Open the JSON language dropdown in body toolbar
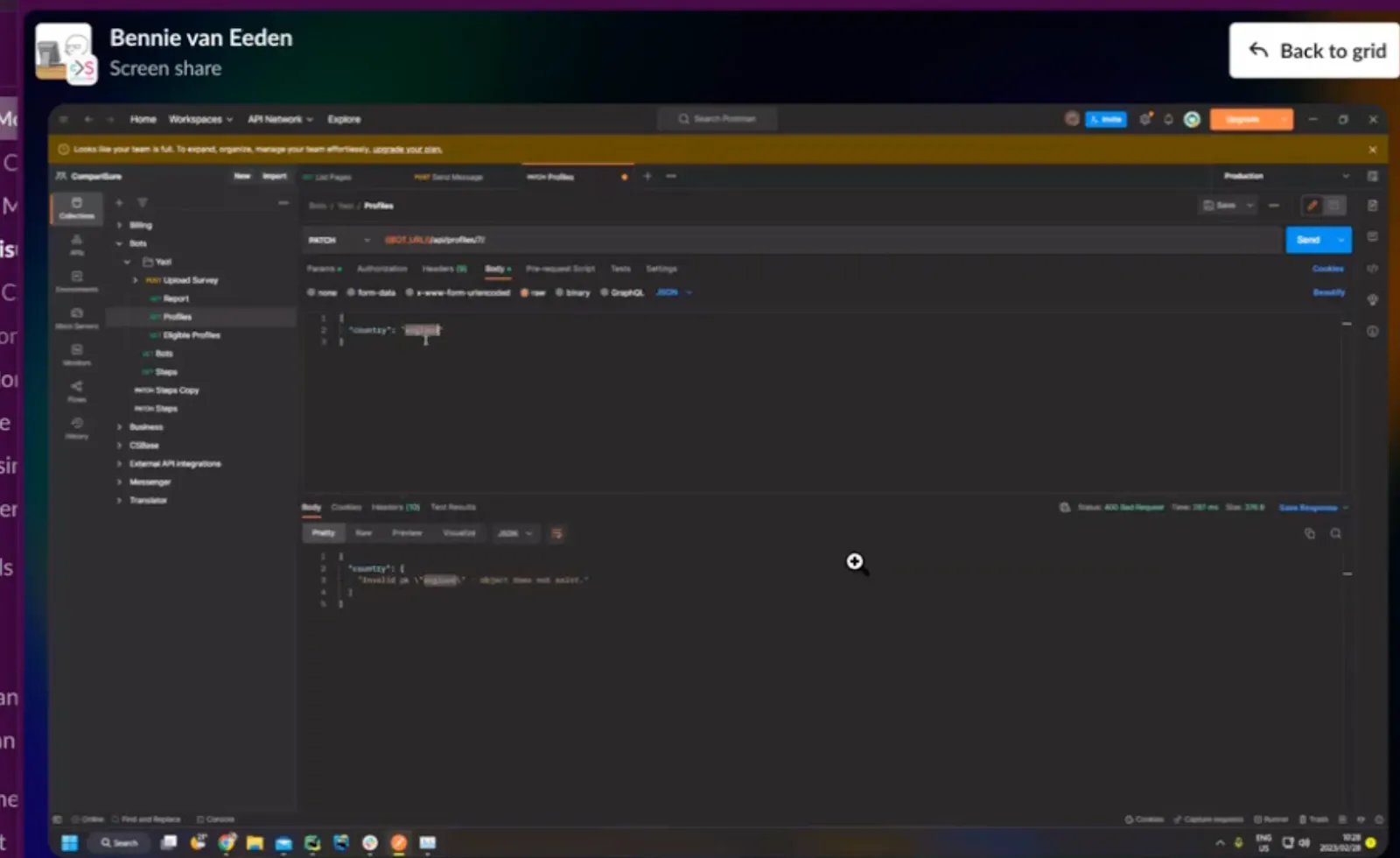Image resolution: width=1400 pixels, height=858 pixels. point(671,292)
